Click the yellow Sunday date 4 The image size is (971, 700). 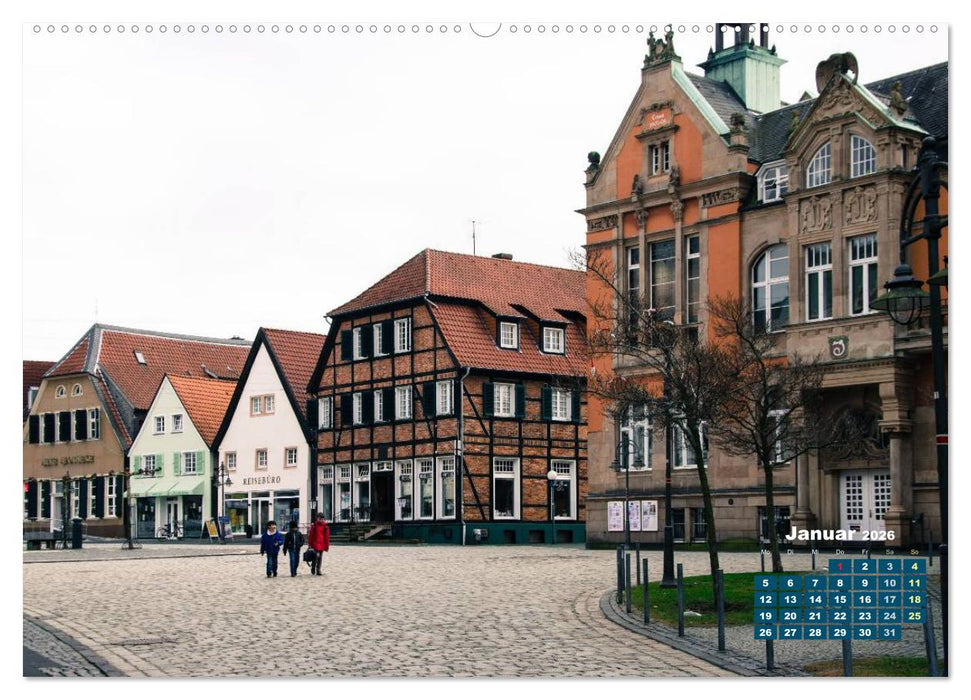pyautogui.click(x=914, y=566)
